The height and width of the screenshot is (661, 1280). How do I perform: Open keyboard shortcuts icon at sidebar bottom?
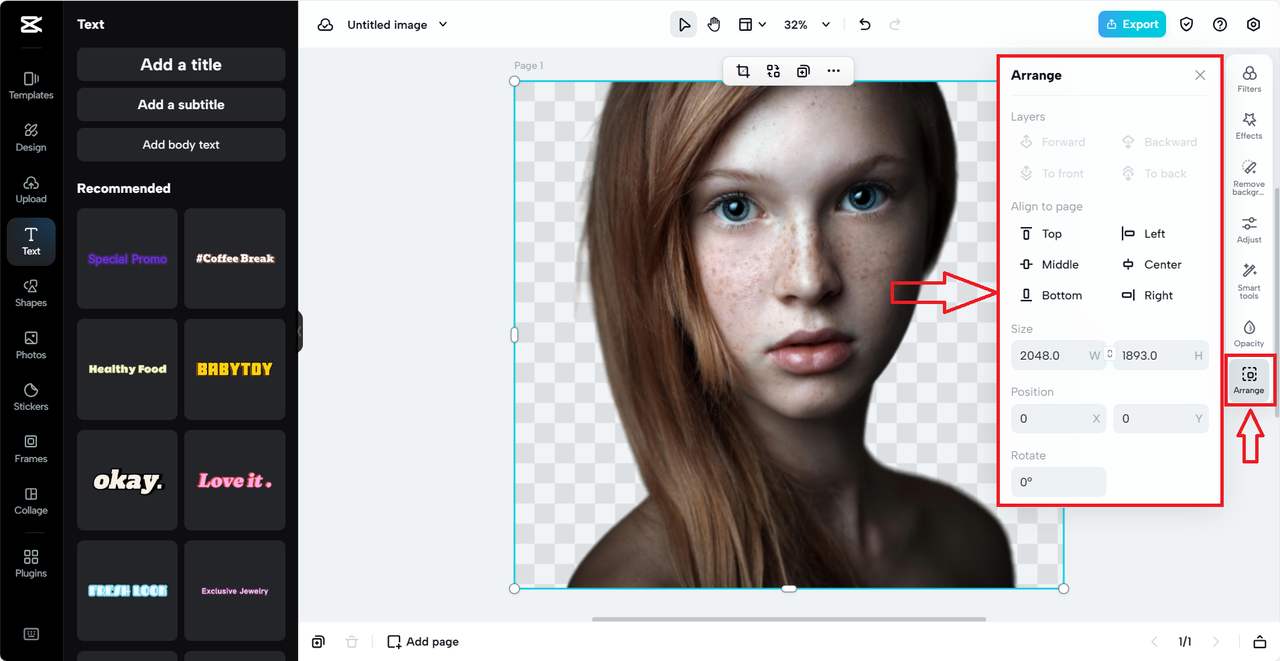point(31,634)
